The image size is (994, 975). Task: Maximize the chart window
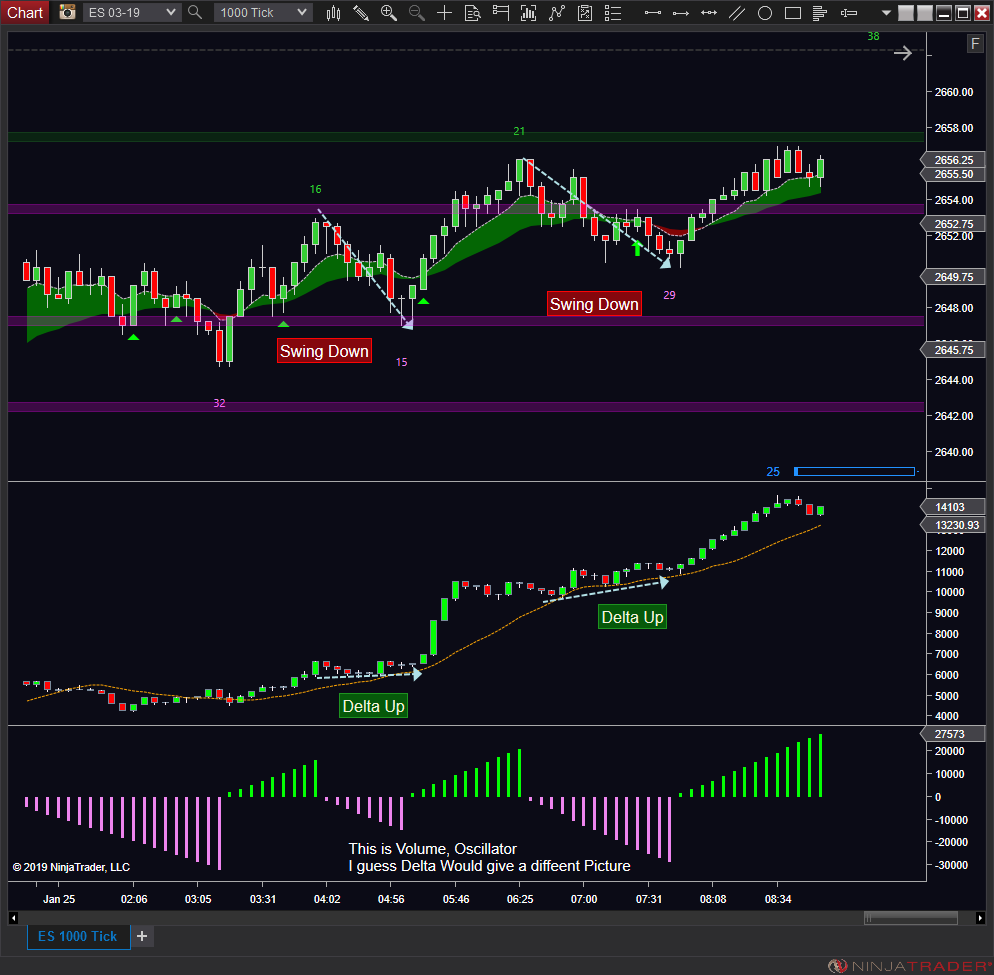(963, 13)
